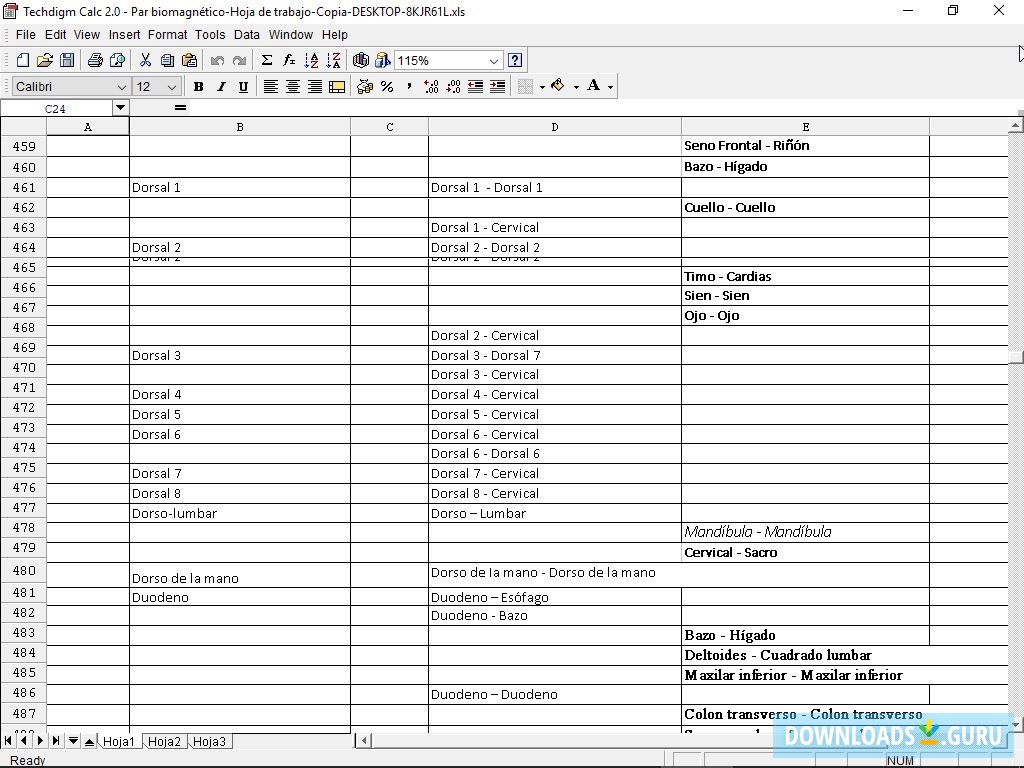Open the font color picker
The image size is (1024, 768).
click(x=593, y=86)
